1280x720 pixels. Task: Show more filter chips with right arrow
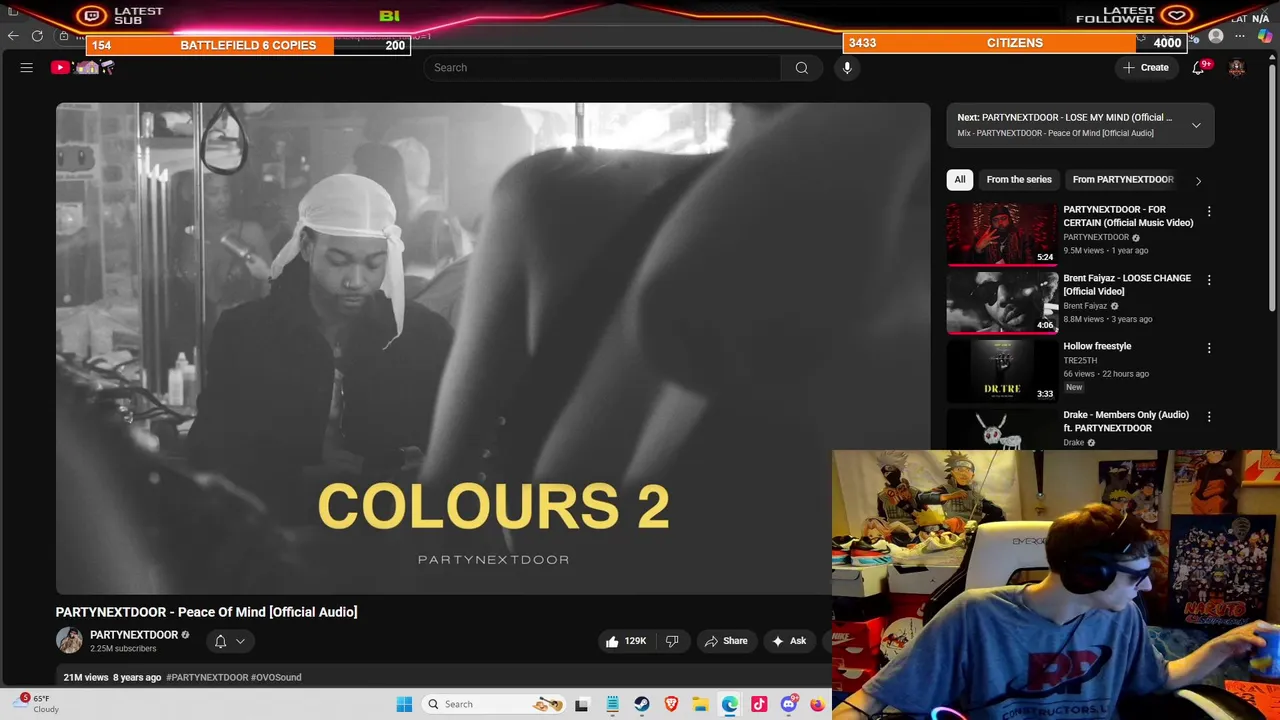pyautogui.click(x=1198, y=180)
